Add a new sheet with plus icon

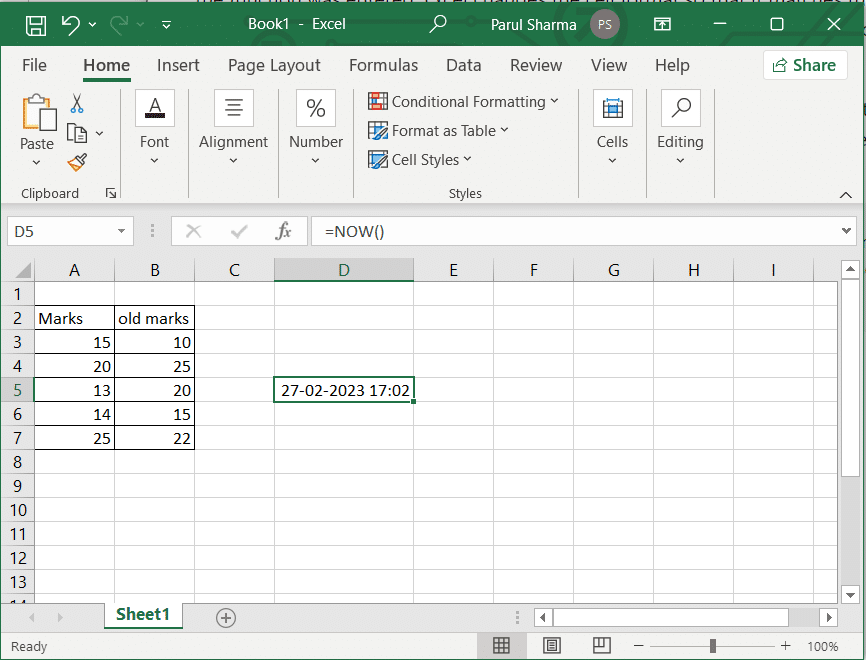click(x=225, y=617)
